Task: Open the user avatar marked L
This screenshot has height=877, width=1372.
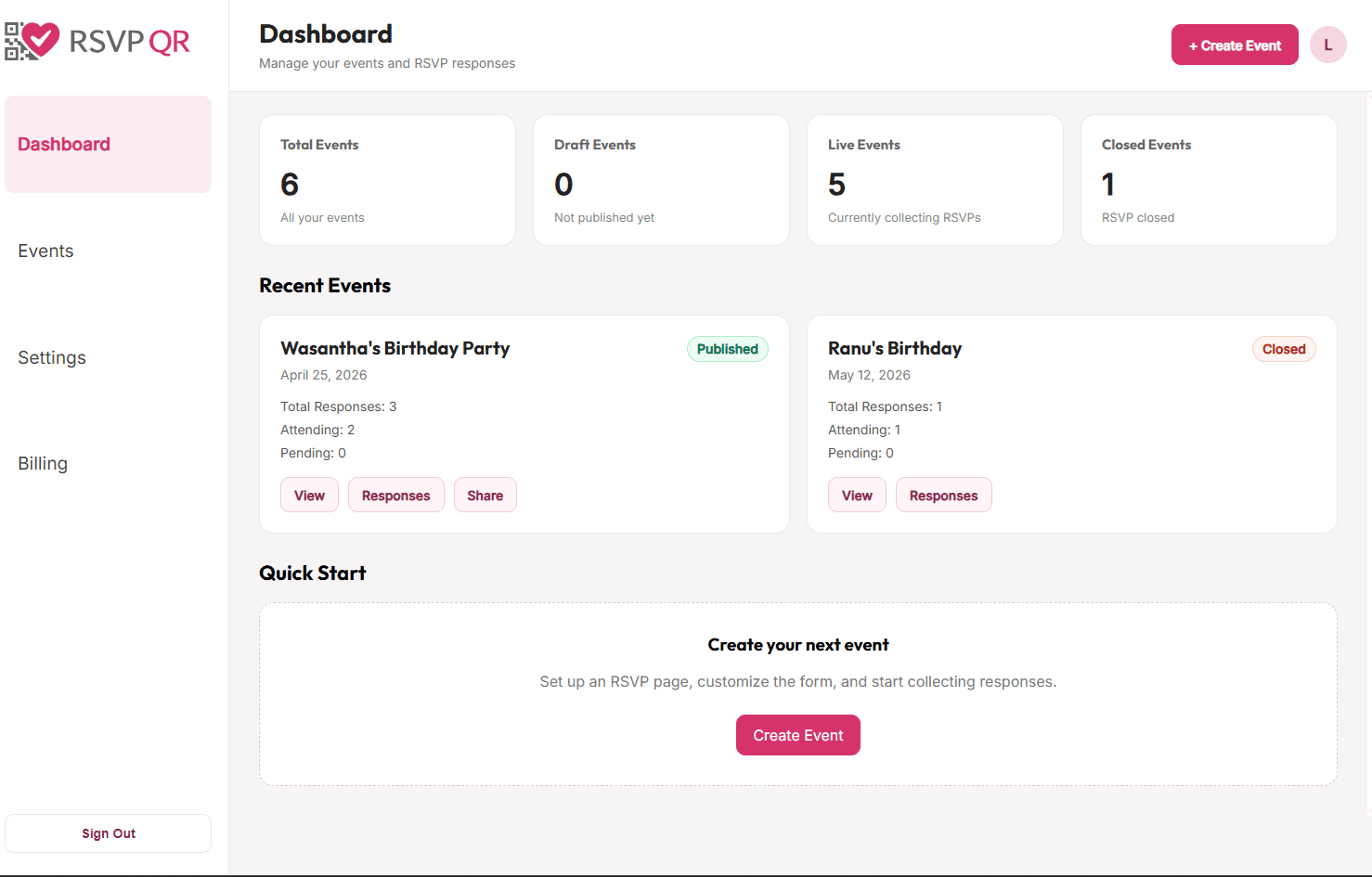Action: (1327, 44)
